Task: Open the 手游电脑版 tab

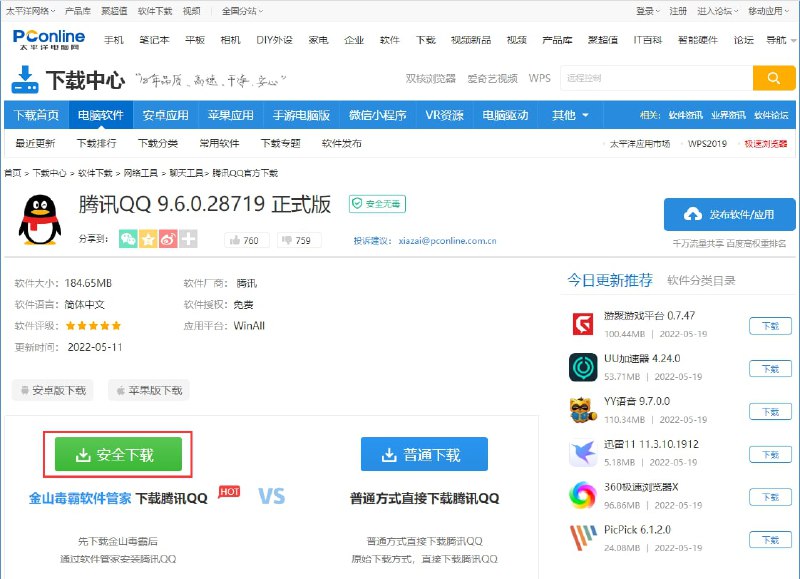Action: (x=301, y=115)
